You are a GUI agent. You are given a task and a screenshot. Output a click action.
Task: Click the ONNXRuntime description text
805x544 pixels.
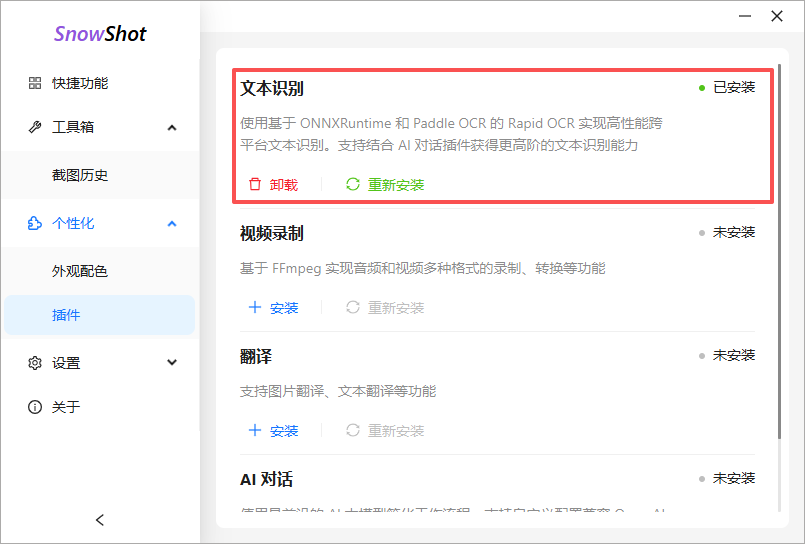[451, 134]
